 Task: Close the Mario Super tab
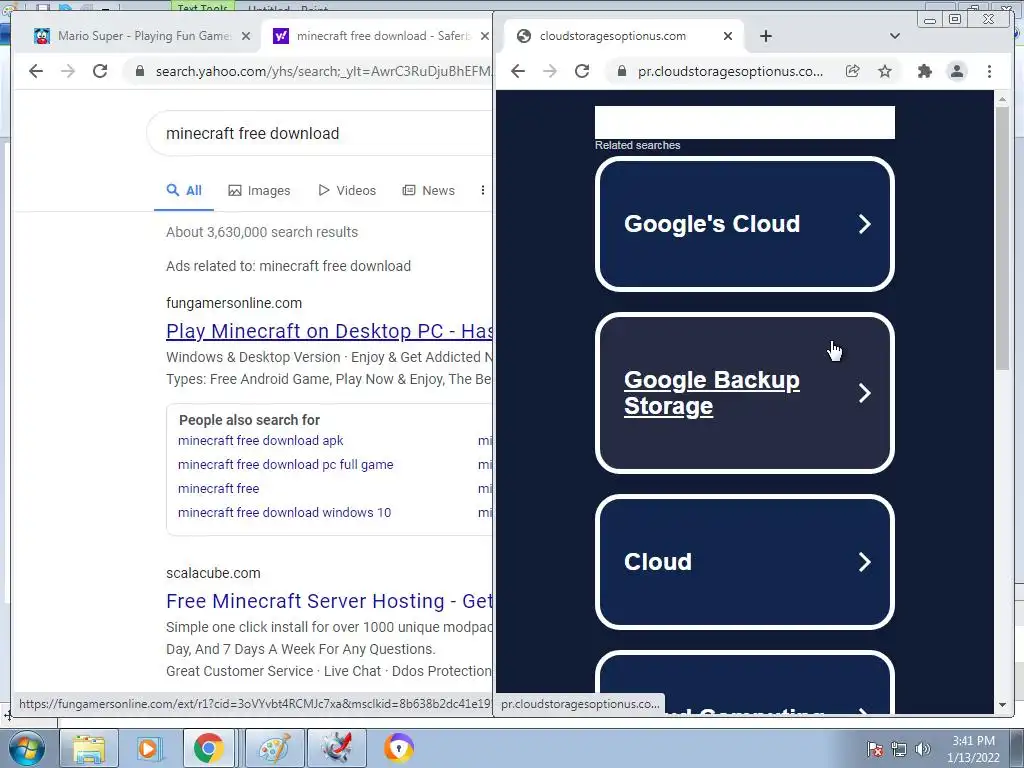coord(246,36)
